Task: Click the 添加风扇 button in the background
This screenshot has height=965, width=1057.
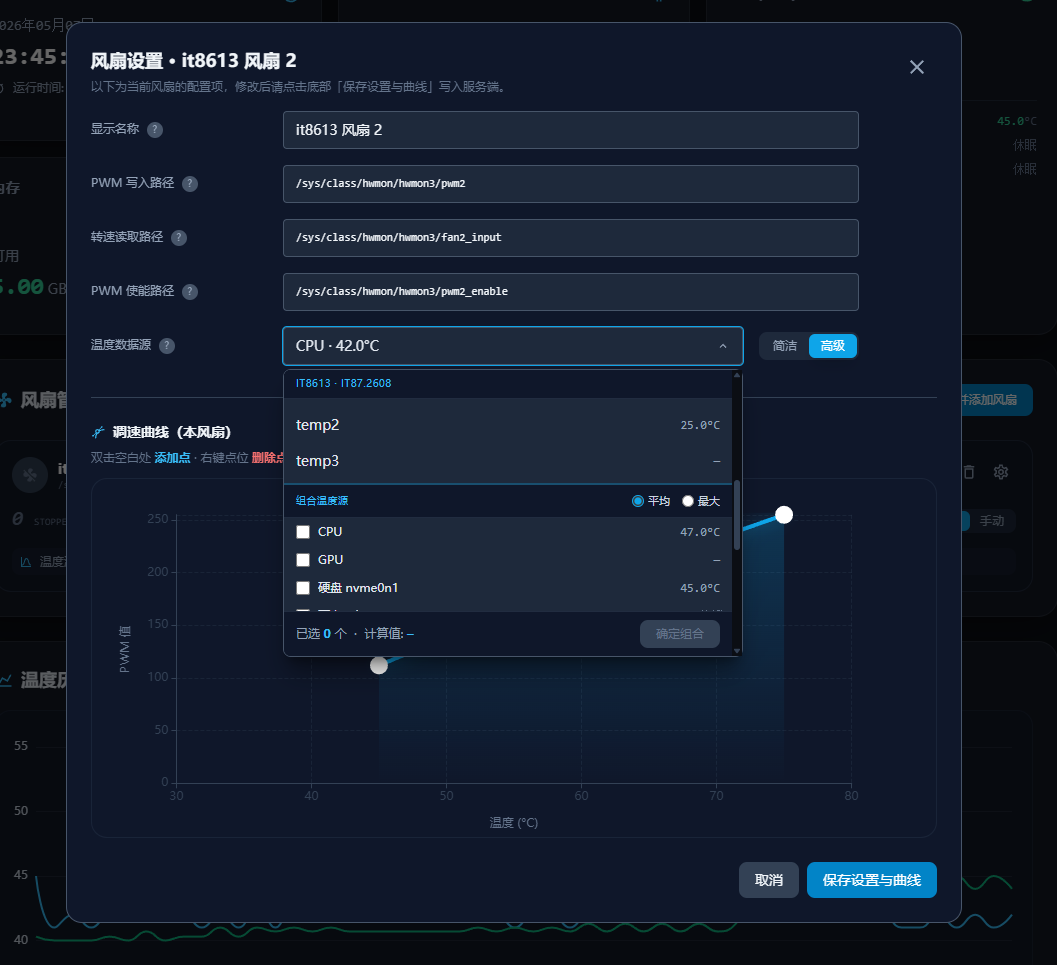Action: click(996, 400)
